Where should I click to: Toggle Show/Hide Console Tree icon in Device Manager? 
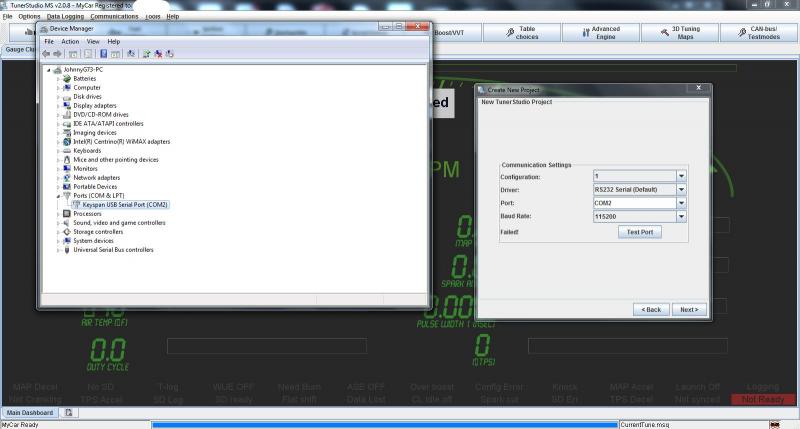coord(73,54)
